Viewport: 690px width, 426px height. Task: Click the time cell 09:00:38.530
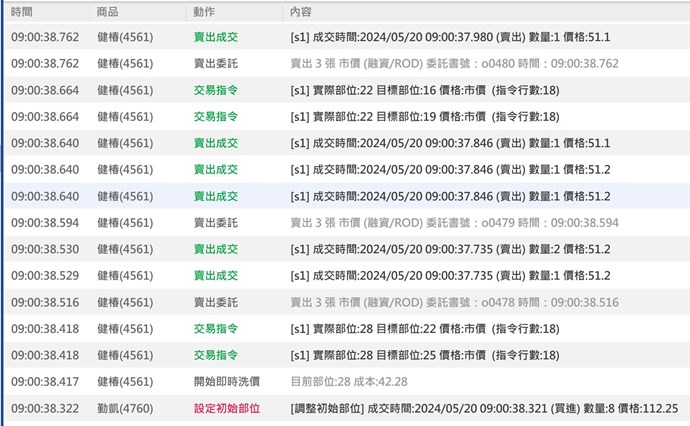pyautogui.click(x=45, y=249)
